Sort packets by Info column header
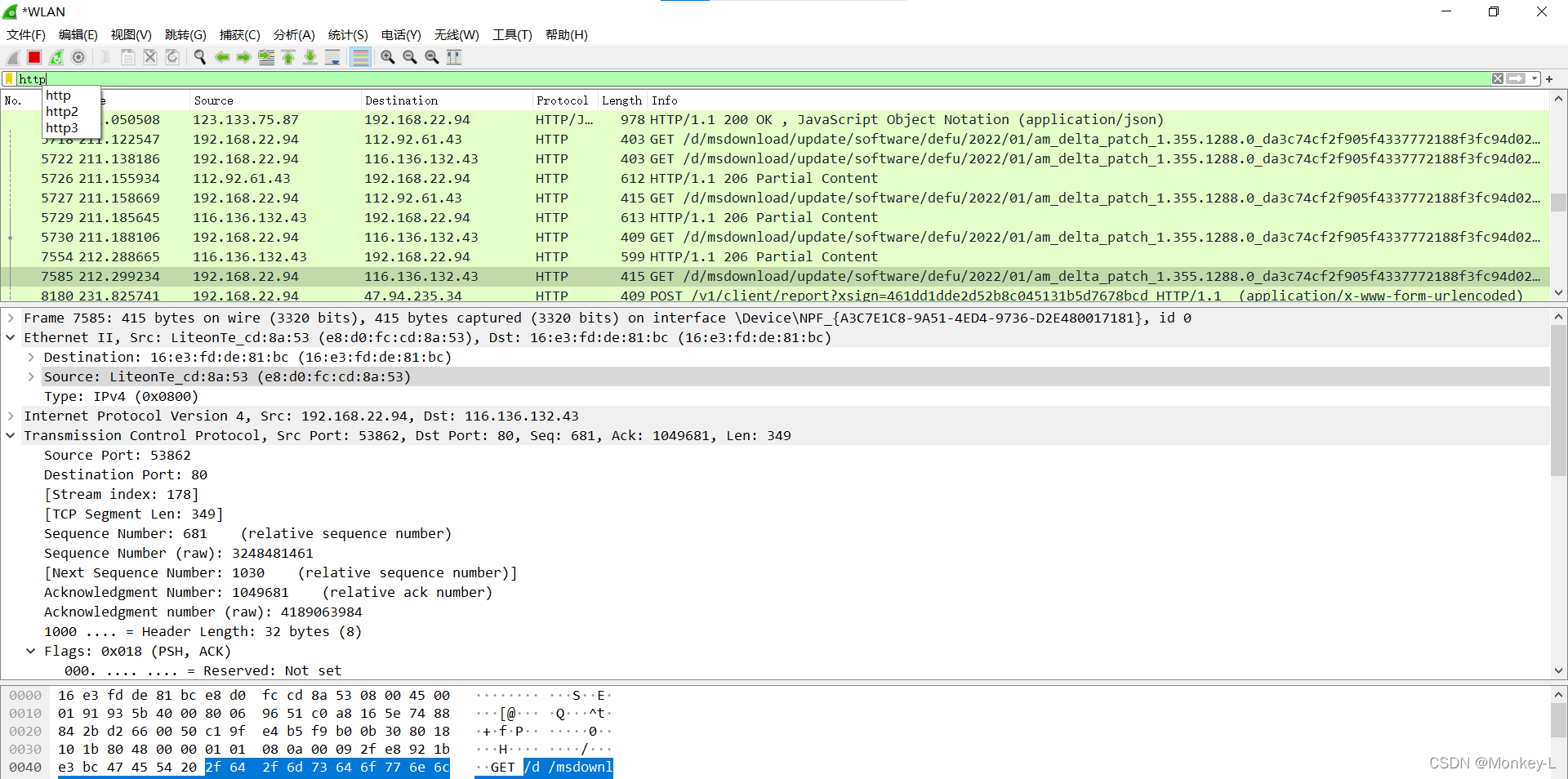1568x779 pixels. point(1098,100)
